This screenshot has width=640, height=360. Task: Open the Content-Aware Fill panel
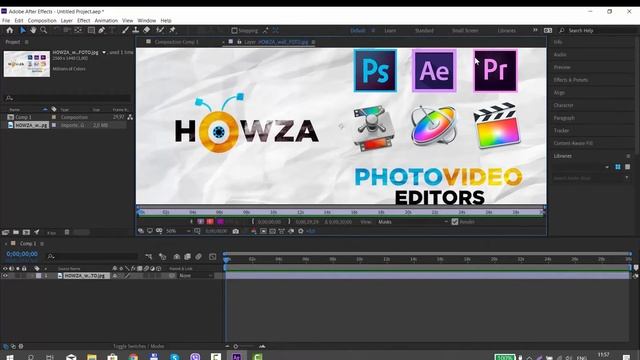coord(573,143)
